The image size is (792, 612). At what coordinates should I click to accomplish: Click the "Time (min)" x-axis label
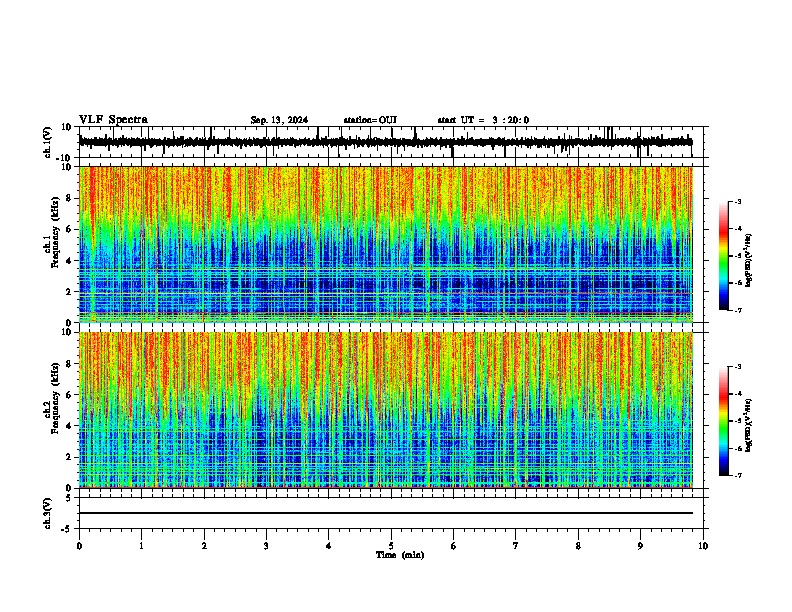(400, 555)
